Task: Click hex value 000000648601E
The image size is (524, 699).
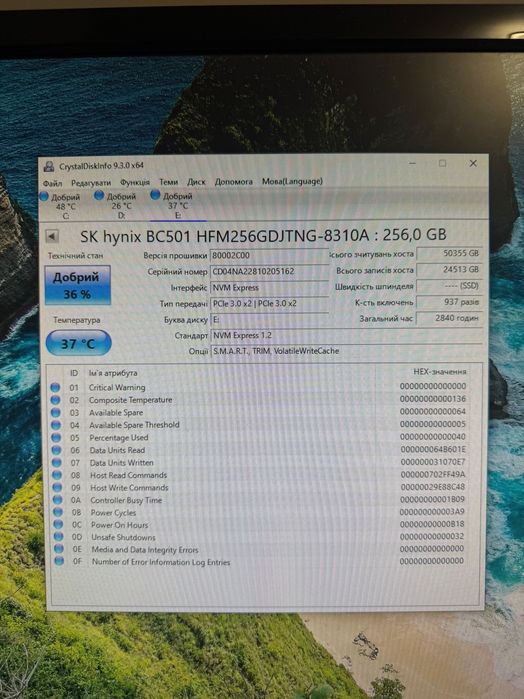Action: [x=433, y=449]
